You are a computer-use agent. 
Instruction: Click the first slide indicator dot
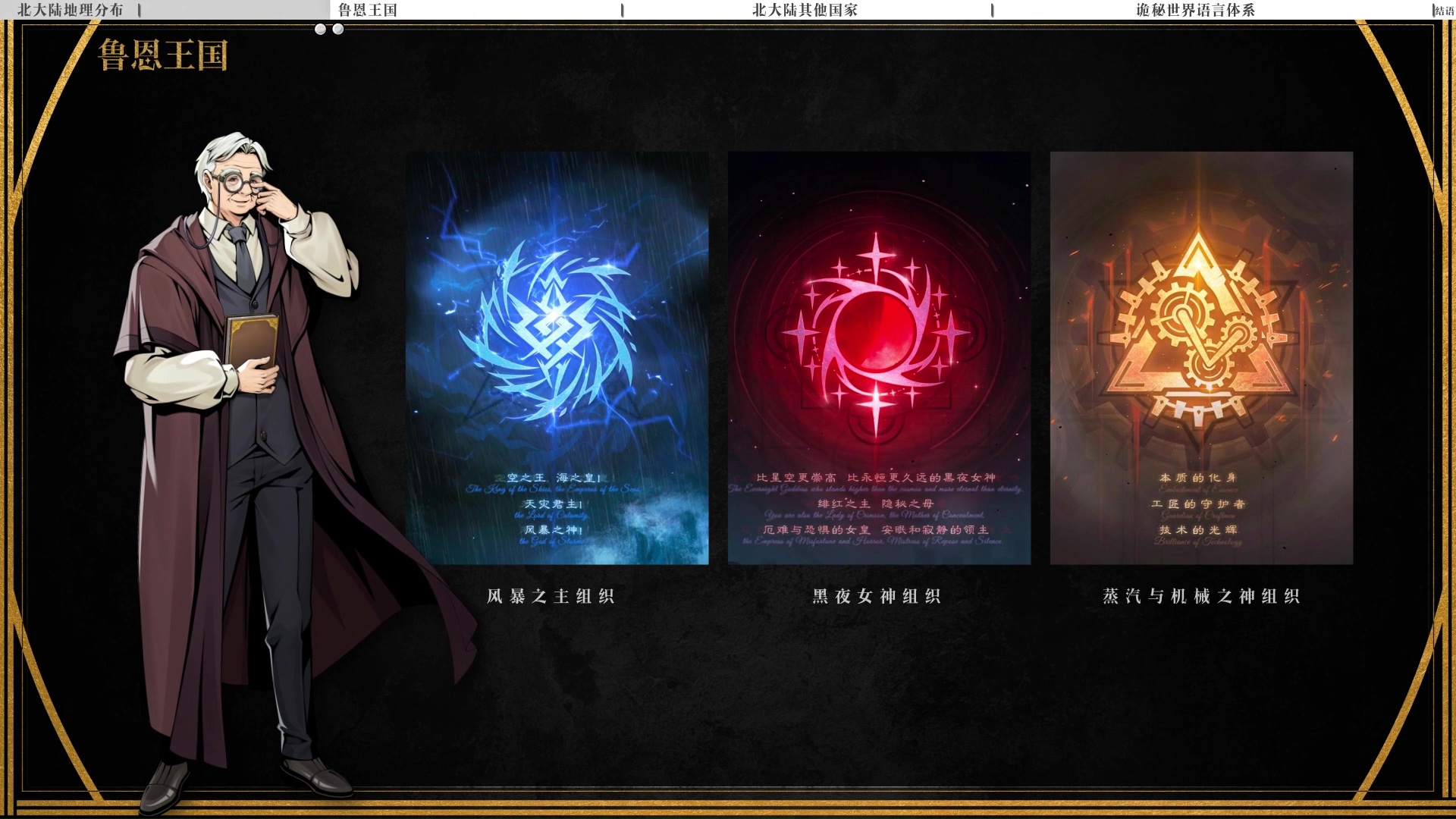[320, 29]
